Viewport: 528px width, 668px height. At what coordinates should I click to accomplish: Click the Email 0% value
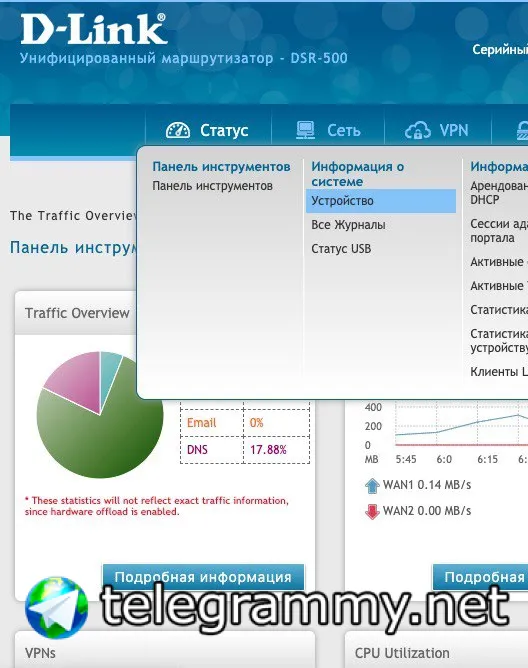(256, 423)
